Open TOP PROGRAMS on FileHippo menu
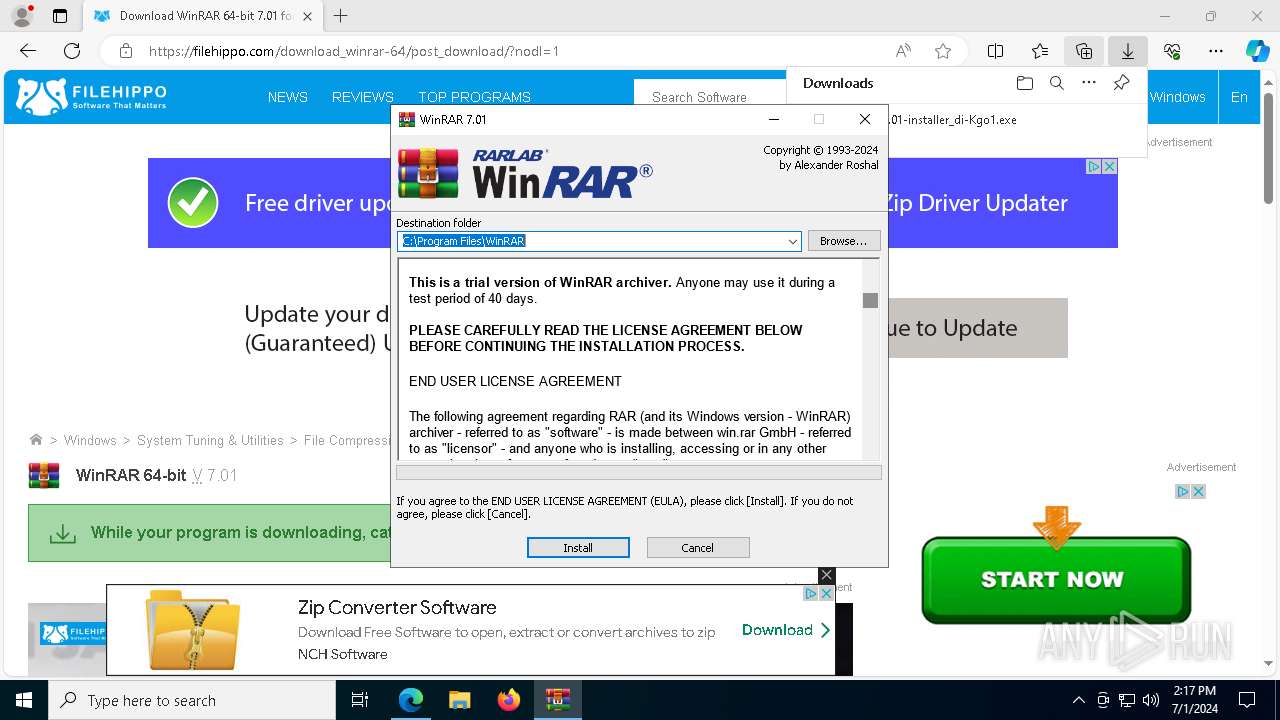Image resolution: width=1280 pixels, height=720 pixels. click(x=474, y=97)
